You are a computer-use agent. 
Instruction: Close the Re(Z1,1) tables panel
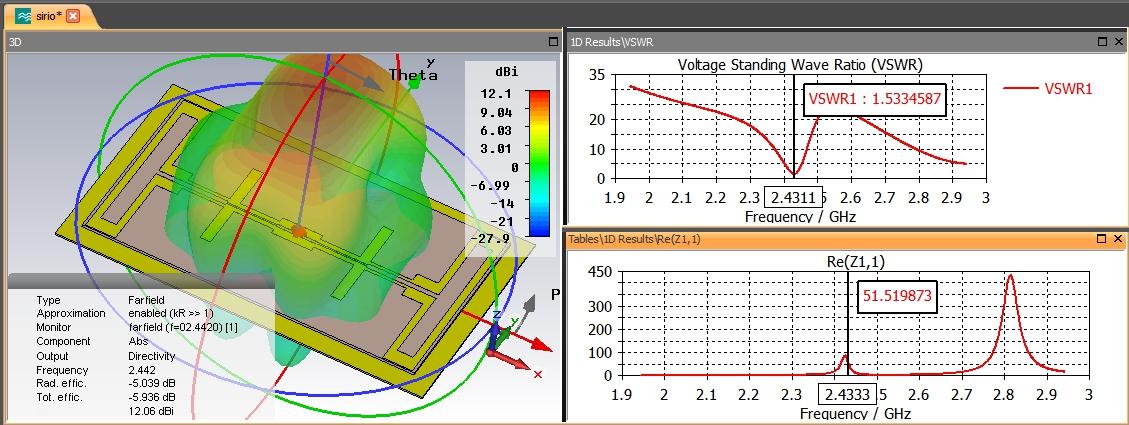pyautogui.click(x=1117, y=238)
